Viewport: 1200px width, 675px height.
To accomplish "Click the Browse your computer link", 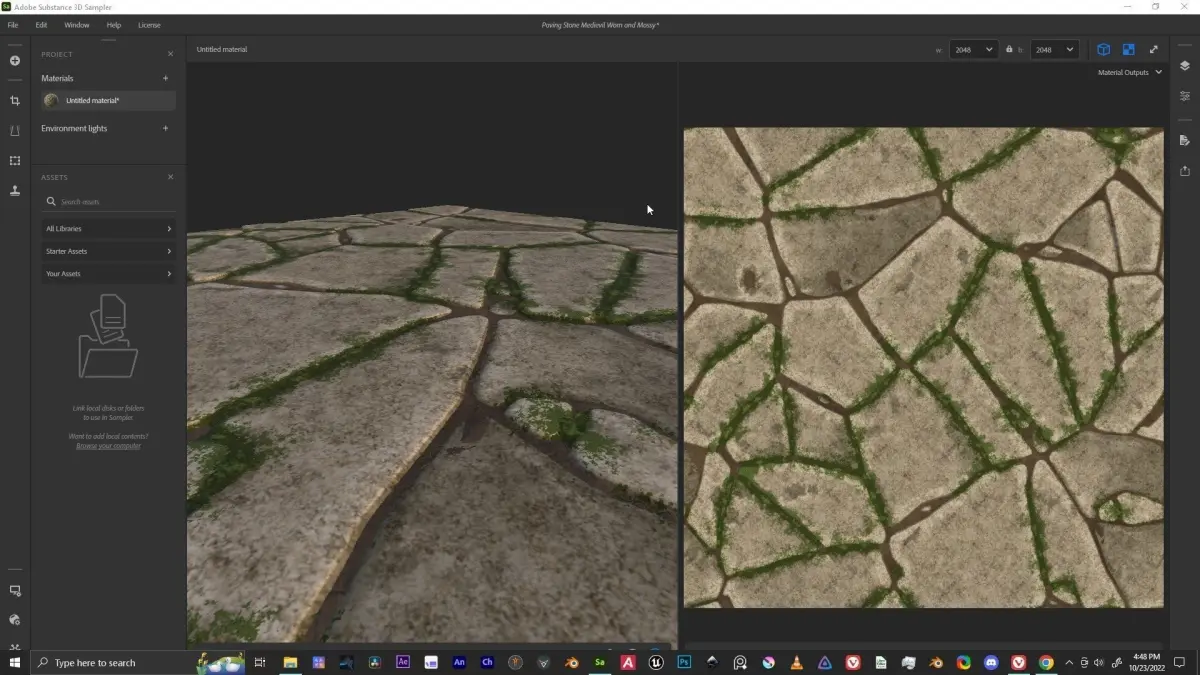I will click(x=109, y=446).
